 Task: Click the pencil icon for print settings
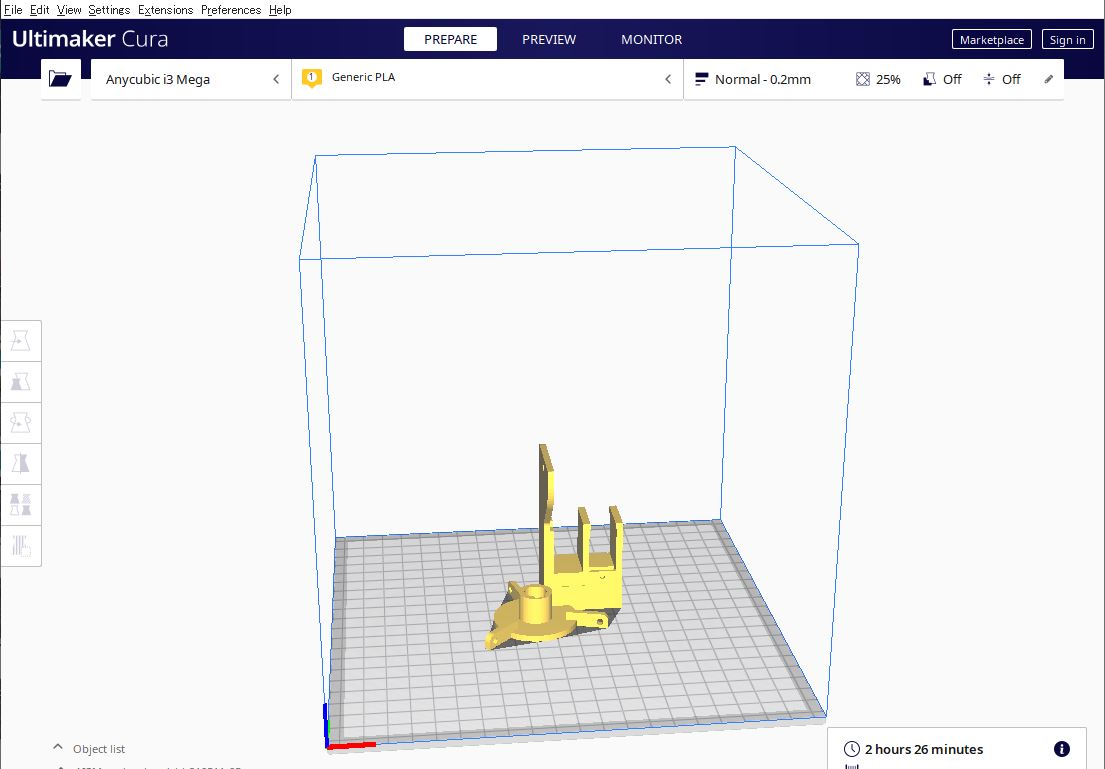pyautogui.click(x=1049, y=79)
